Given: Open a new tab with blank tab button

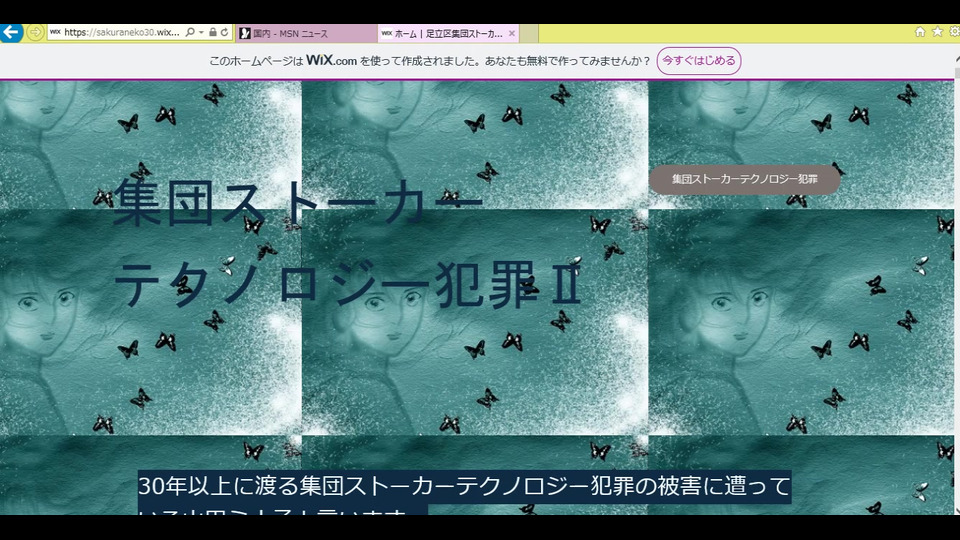Looking at the screenshot, I should (x=529, y=34).
